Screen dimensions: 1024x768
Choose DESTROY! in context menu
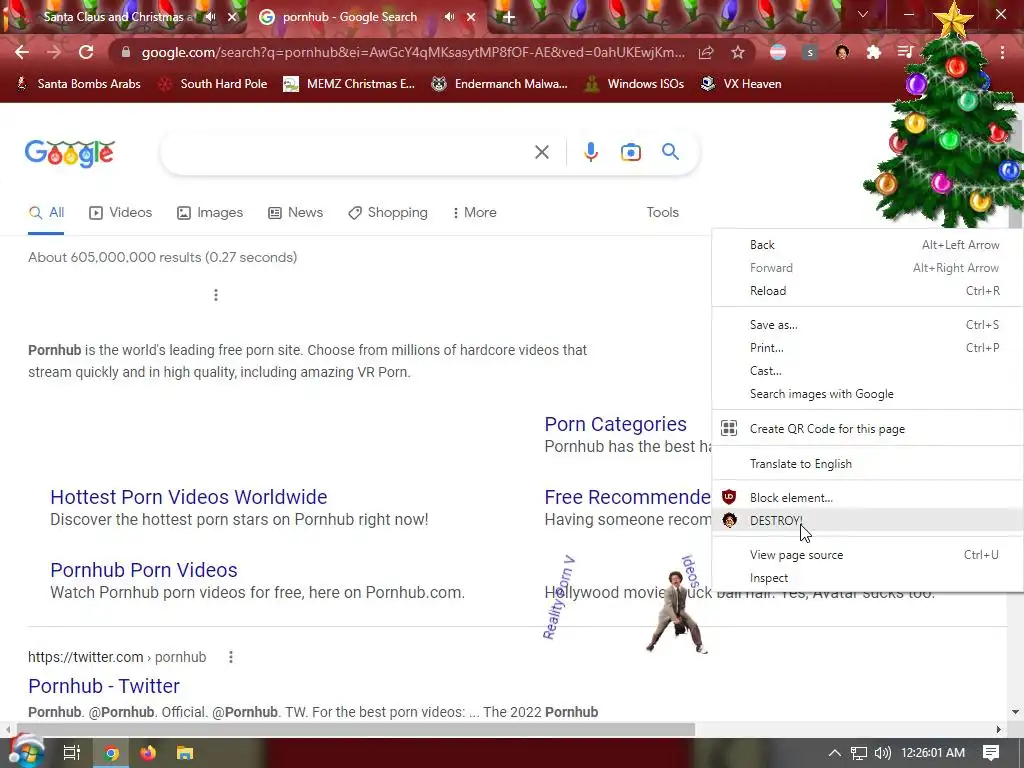tap(867, 520)
